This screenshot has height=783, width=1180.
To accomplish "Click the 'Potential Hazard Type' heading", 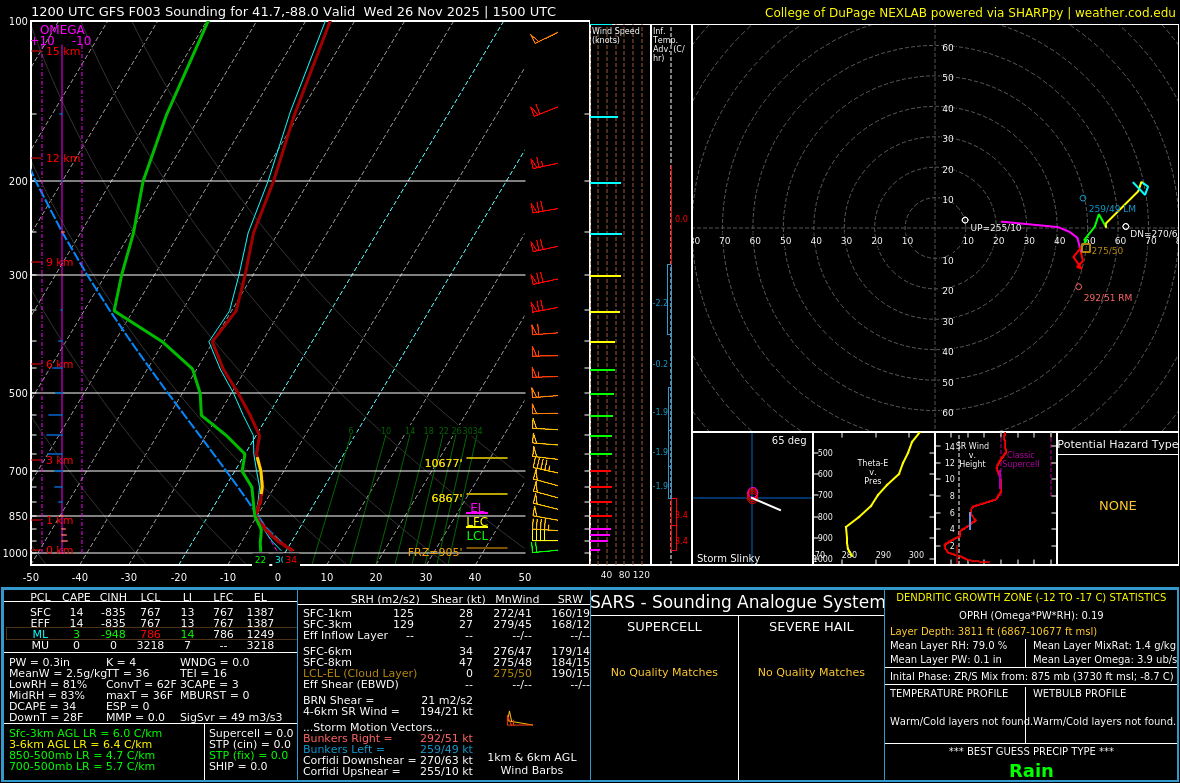I will click(x=1118, y=444).
